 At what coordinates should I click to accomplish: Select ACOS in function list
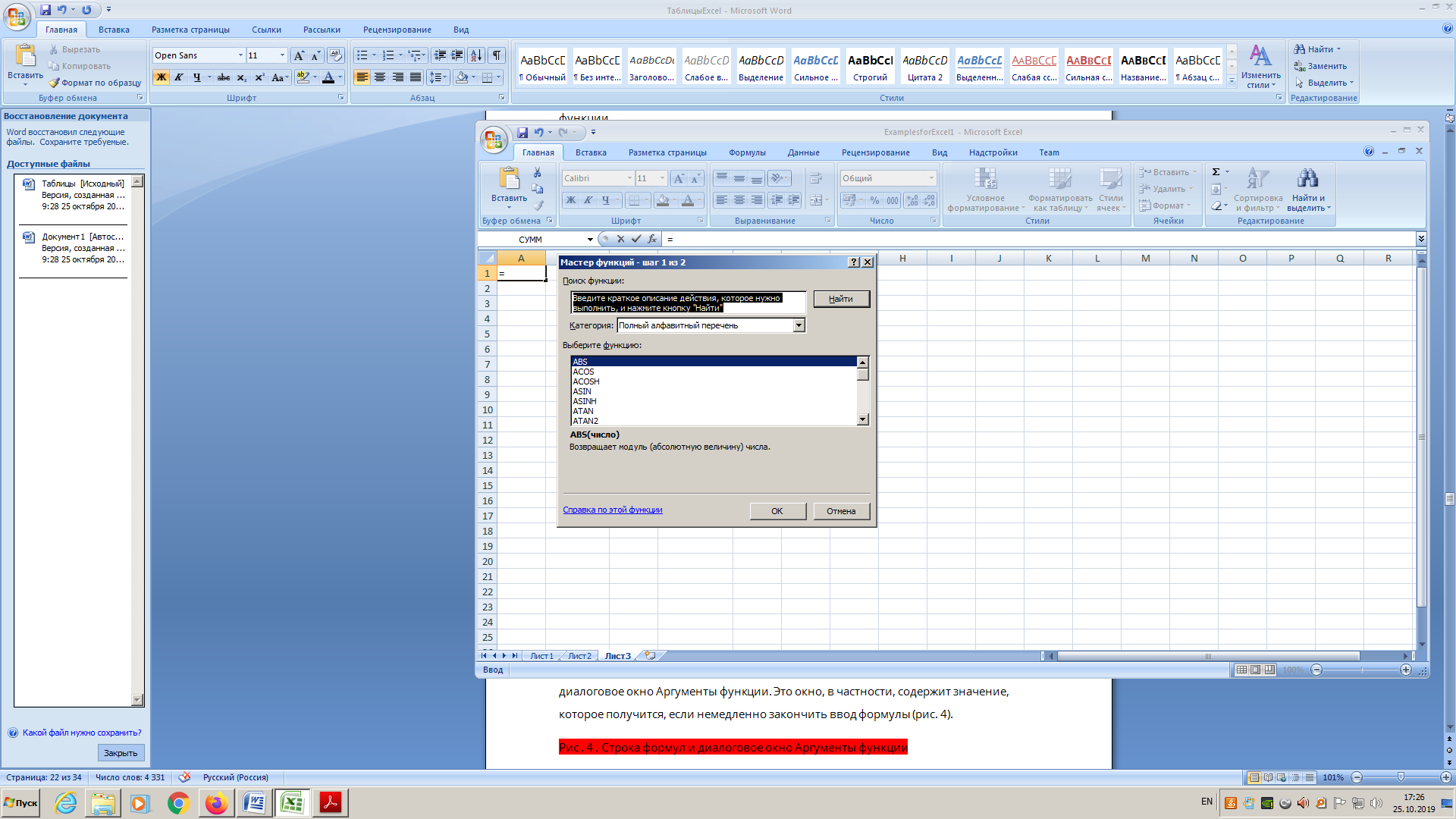[714, 372]
